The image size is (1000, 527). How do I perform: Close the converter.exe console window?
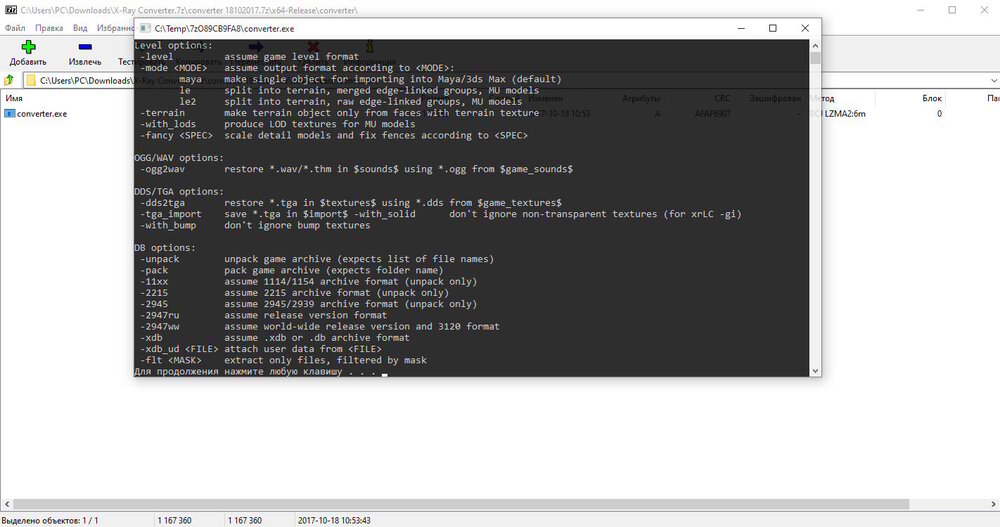[x=805, y=28]
